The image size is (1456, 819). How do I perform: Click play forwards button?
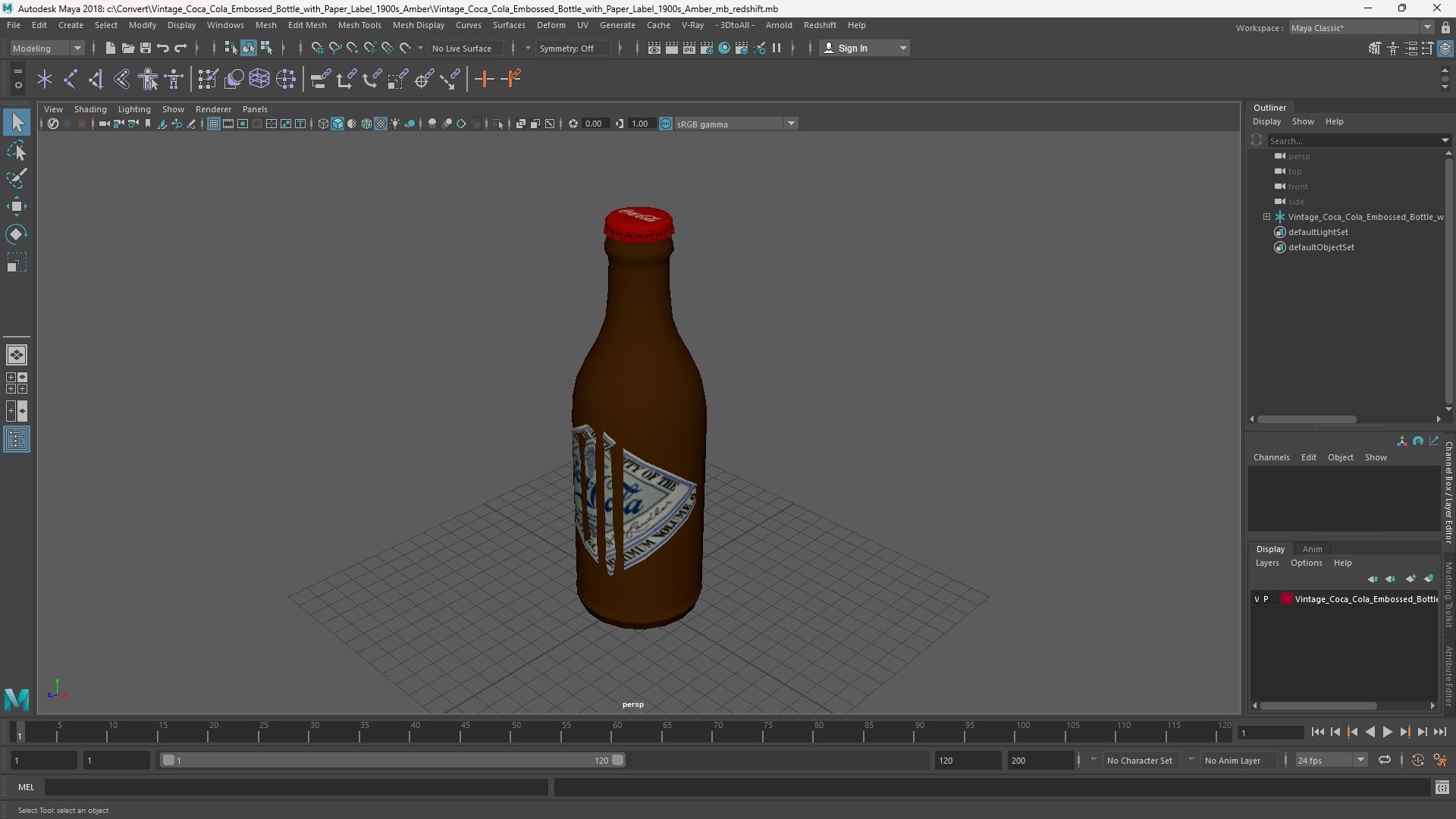click(x=1387, y=732)
